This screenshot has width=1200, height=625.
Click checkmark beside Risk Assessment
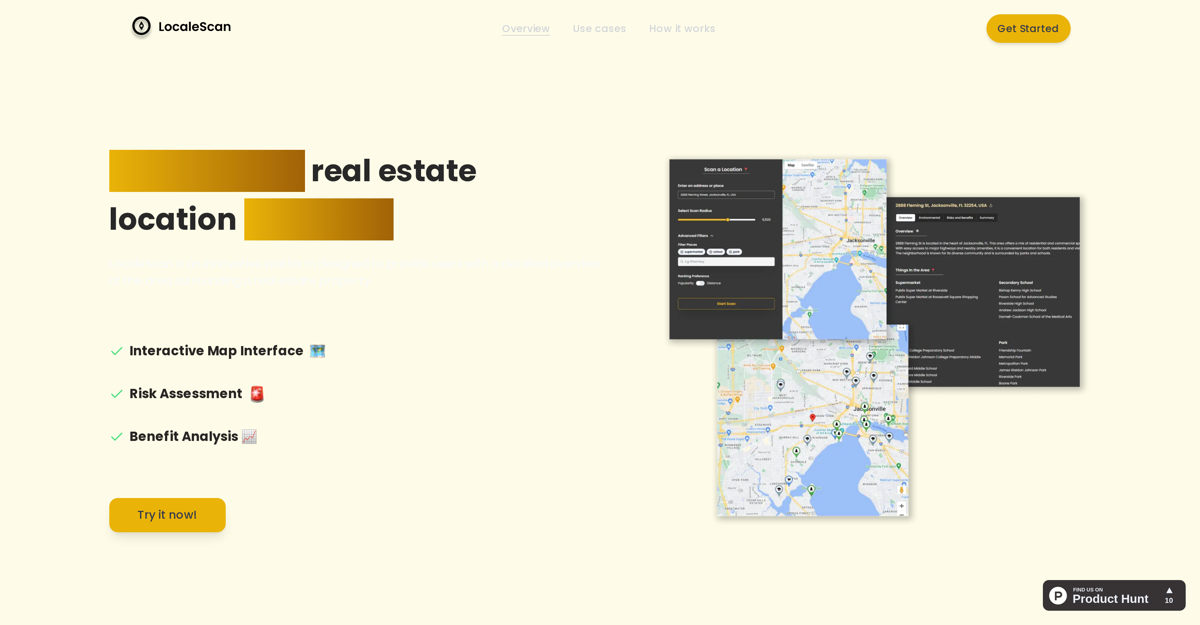tap(116, 394)
